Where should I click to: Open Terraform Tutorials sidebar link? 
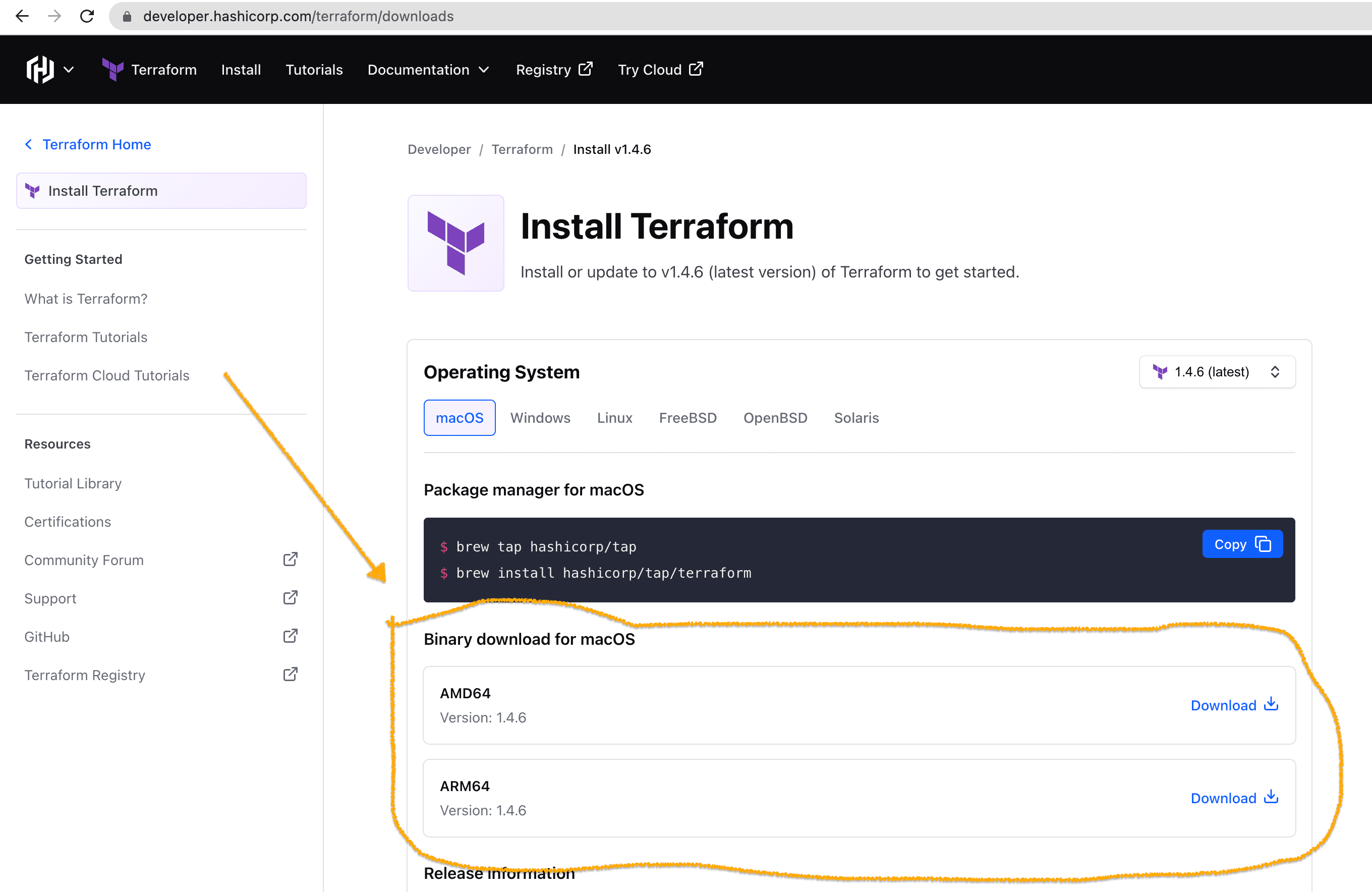[x=86, y=337]
